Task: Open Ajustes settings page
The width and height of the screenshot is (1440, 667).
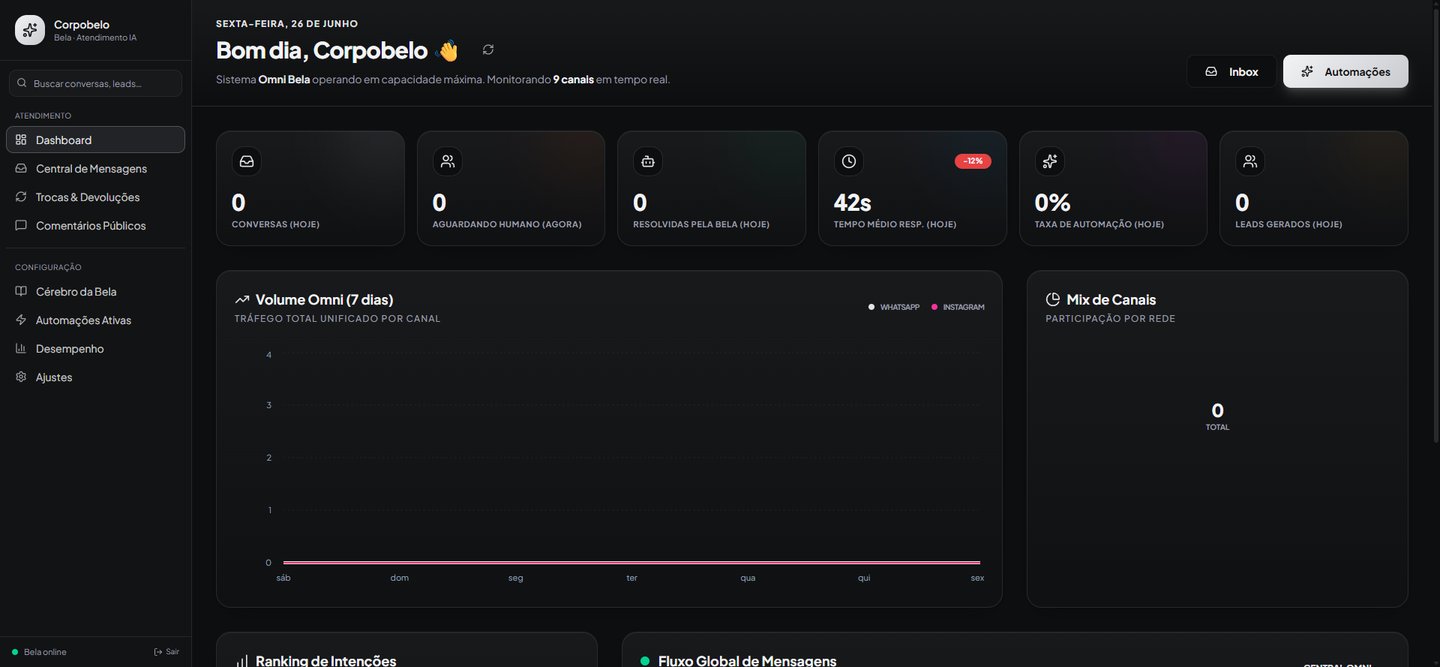Action: pos(96,377)
